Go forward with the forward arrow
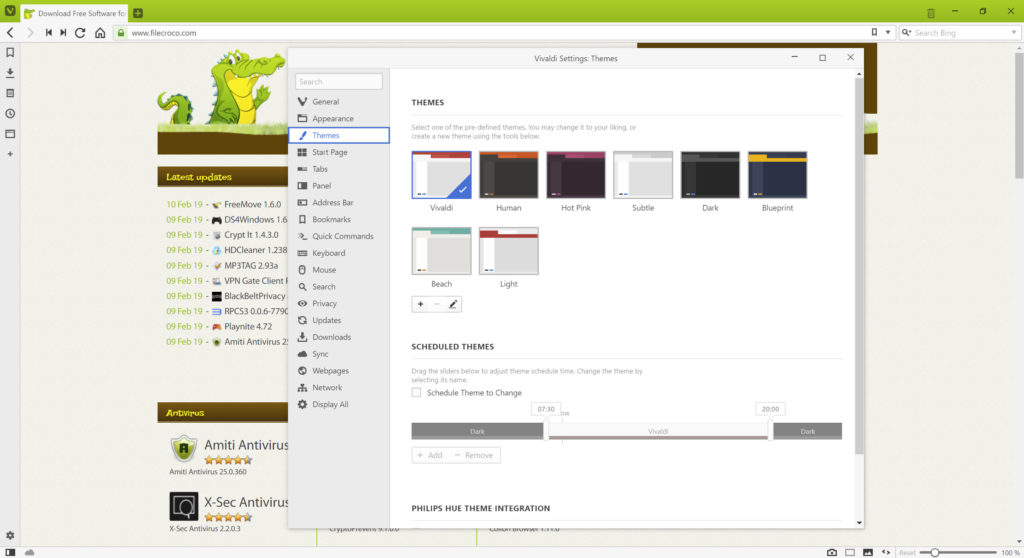This screenshot has width=1024, height=558. click(29, 33)
